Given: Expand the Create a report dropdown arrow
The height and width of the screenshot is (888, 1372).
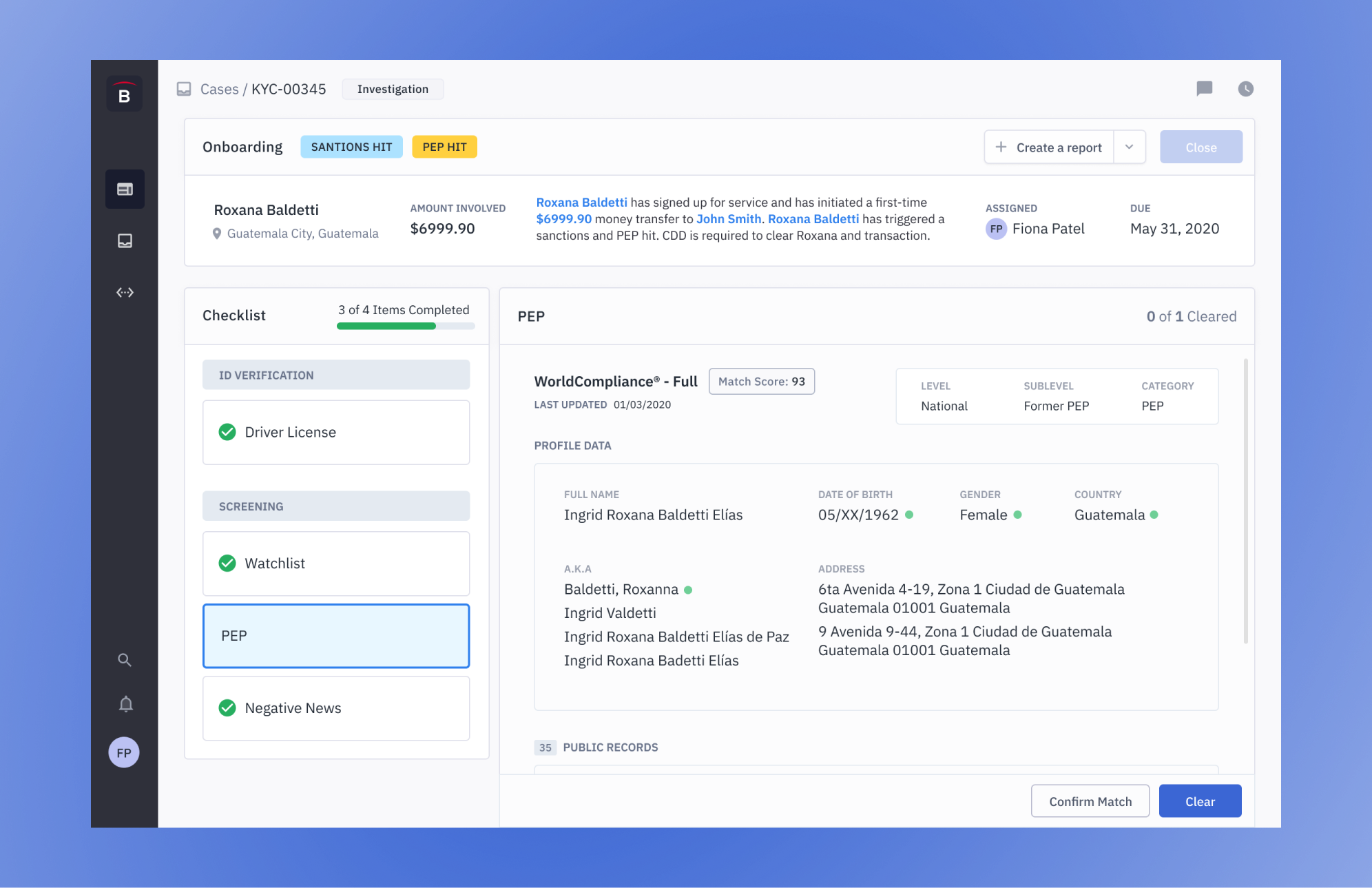Looking at the screenshot, I should tap(1130, 147).
